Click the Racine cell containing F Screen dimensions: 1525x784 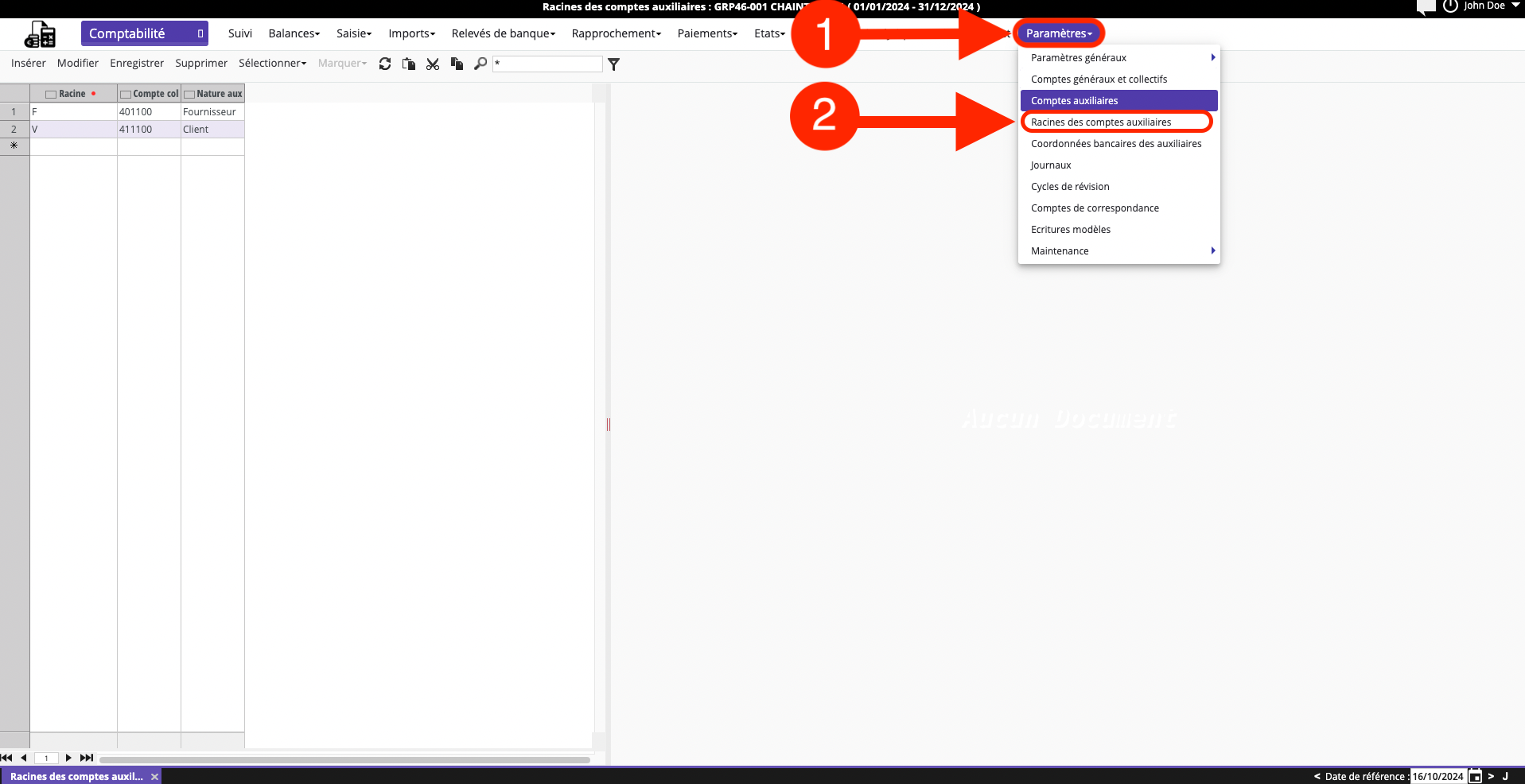click(73, 111)
